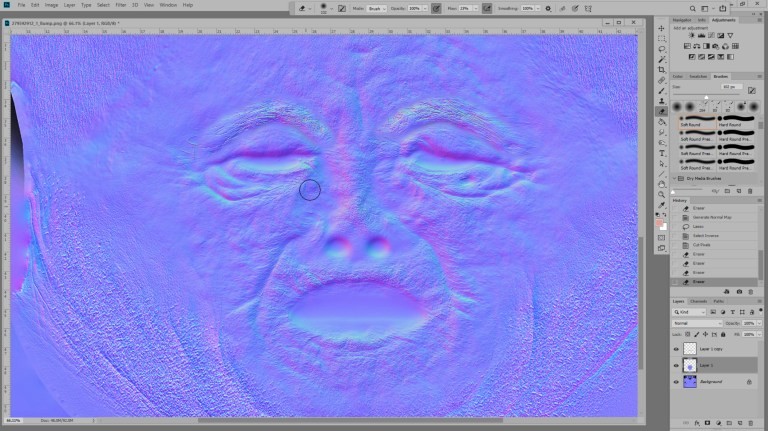Screen dimensions: 768x431
Task: Select the Hand tool
Action: [x=662, y=184]
